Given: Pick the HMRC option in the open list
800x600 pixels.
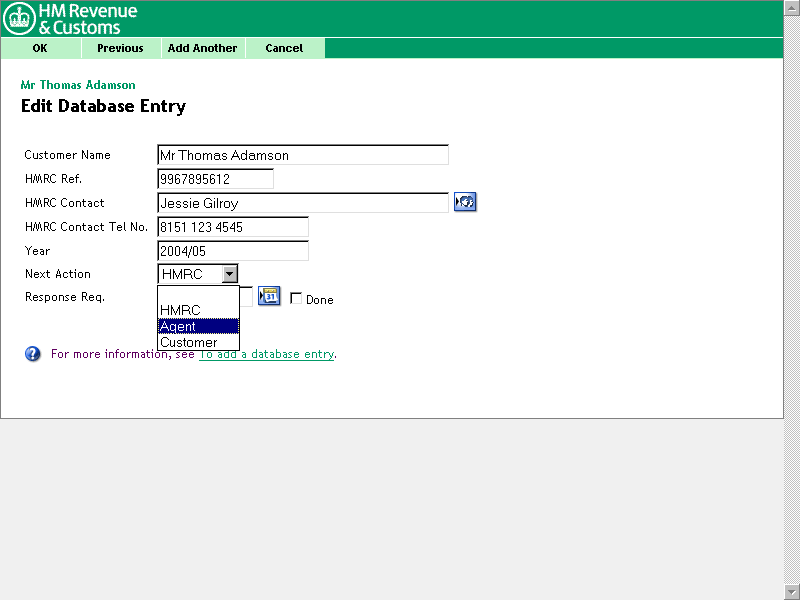Looking at the screenshot, I should click(x=198, y=310).
